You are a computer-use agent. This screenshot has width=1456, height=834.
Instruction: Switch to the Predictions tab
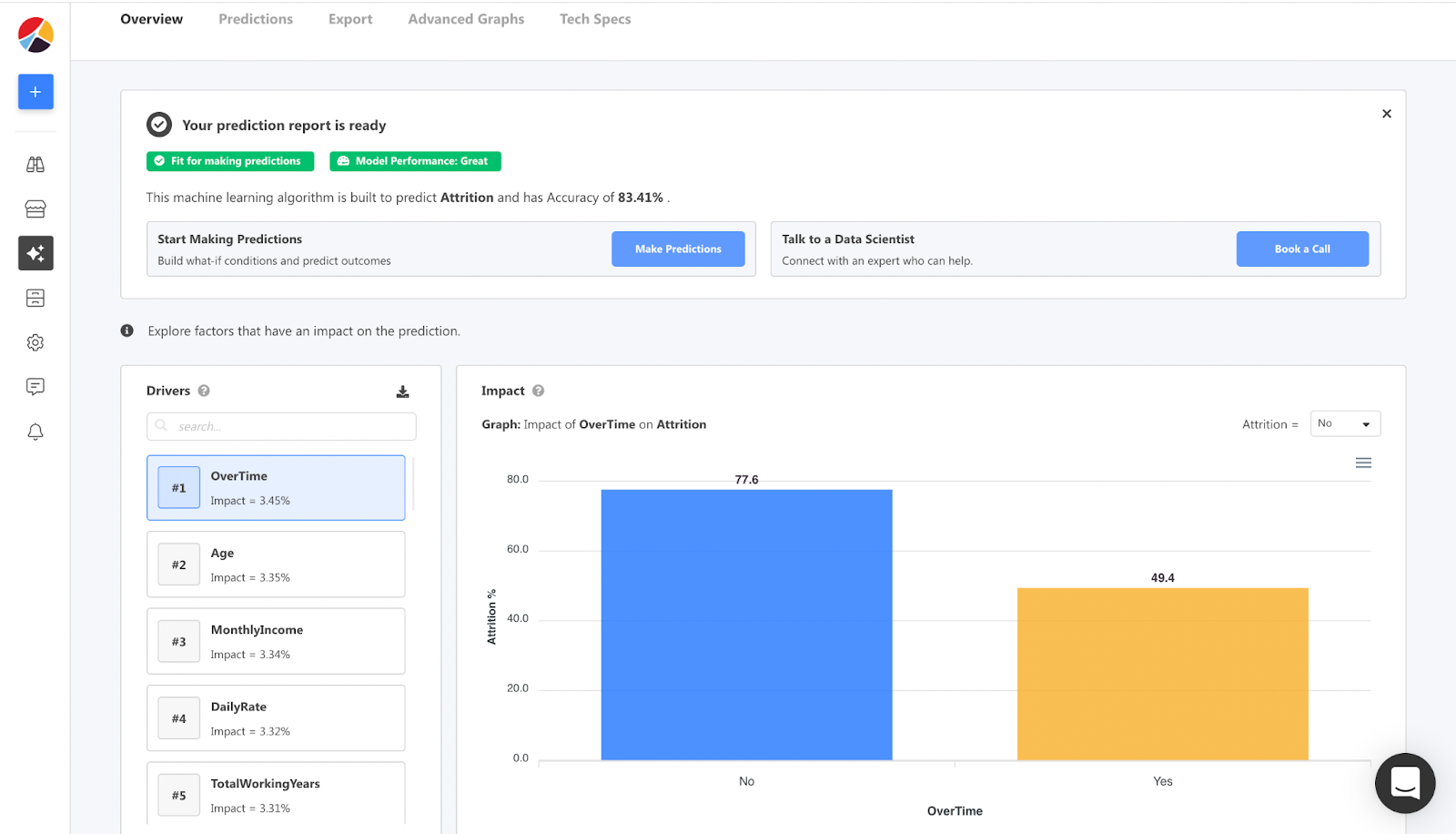coord(256,19)
